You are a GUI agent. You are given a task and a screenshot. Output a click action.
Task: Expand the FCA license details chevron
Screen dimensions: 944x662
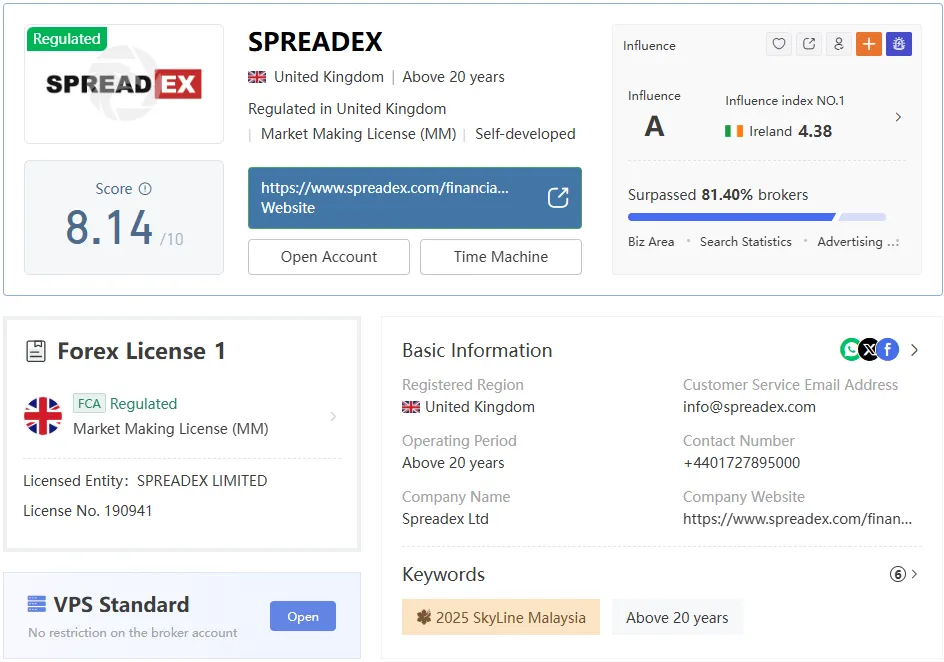coord(333,416)
